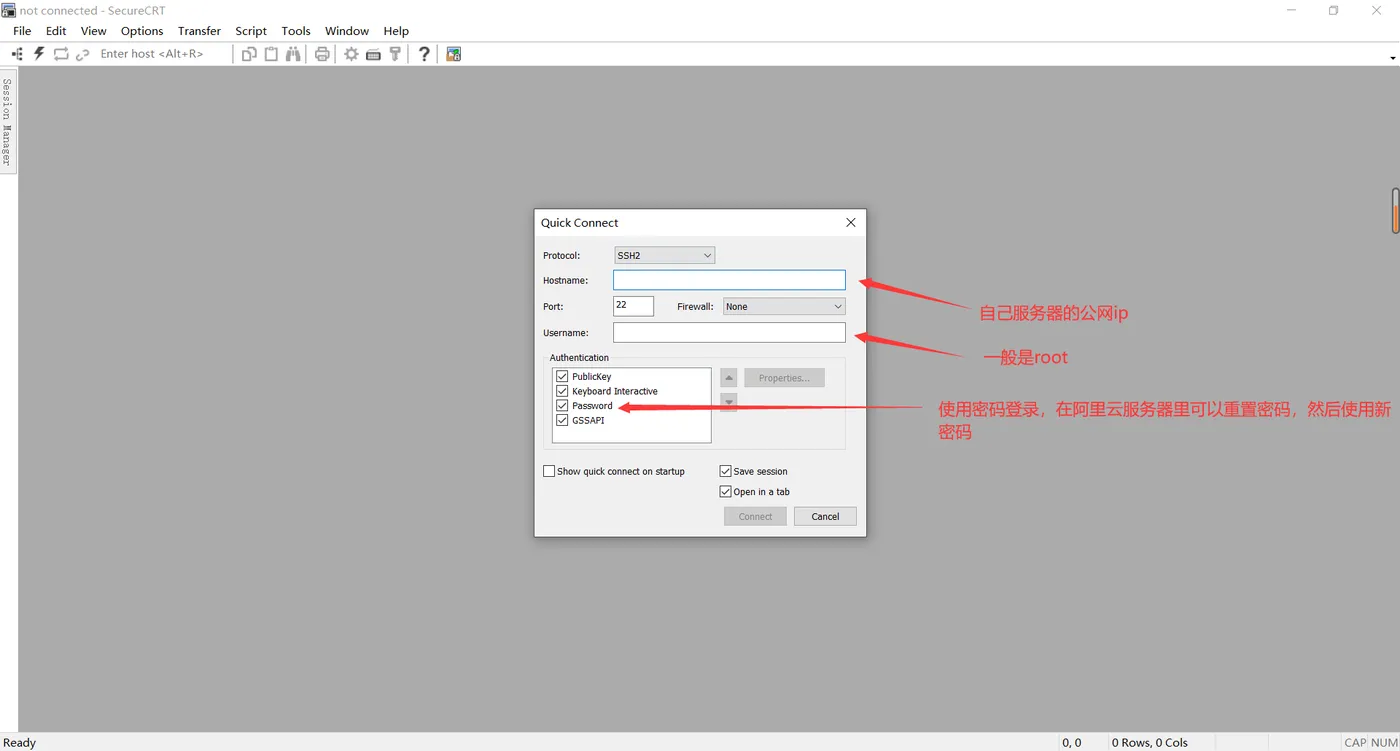Click the Public Key Assistant icon

(x=395, y=54)
